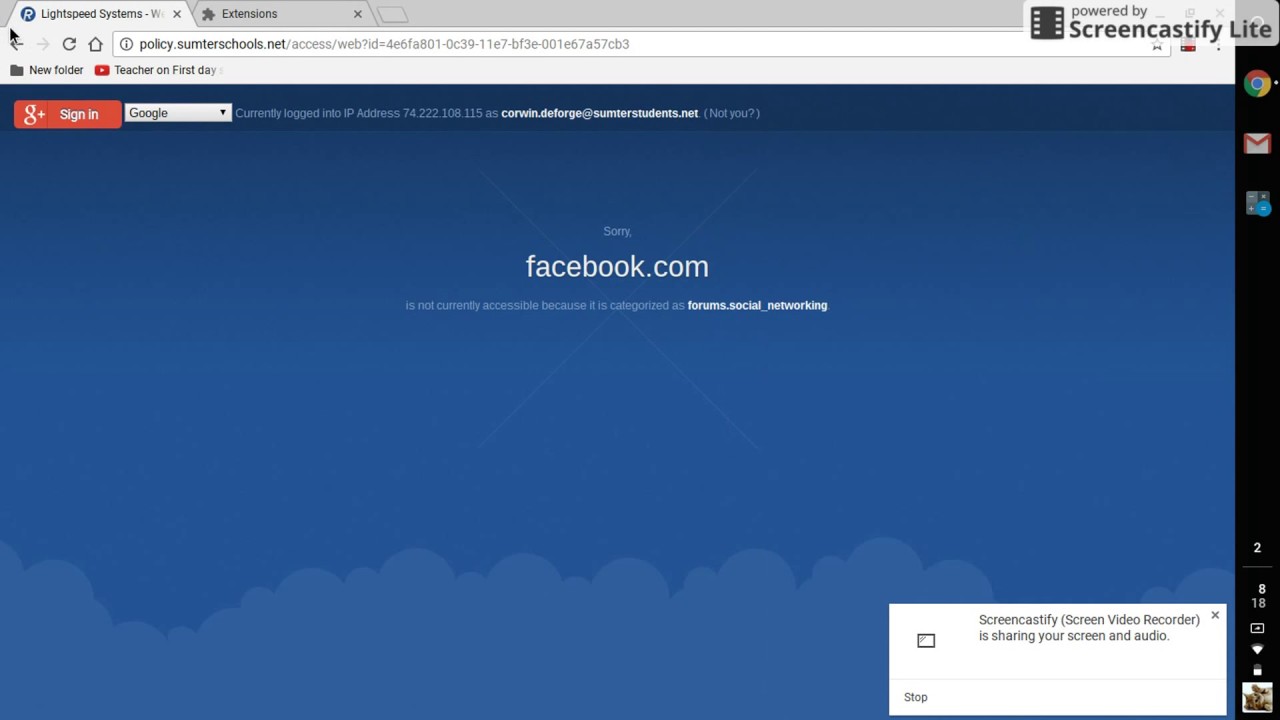Launch Chrome from the shelf
This screenshot has height=720, width=1280.
pos(1257,84)
